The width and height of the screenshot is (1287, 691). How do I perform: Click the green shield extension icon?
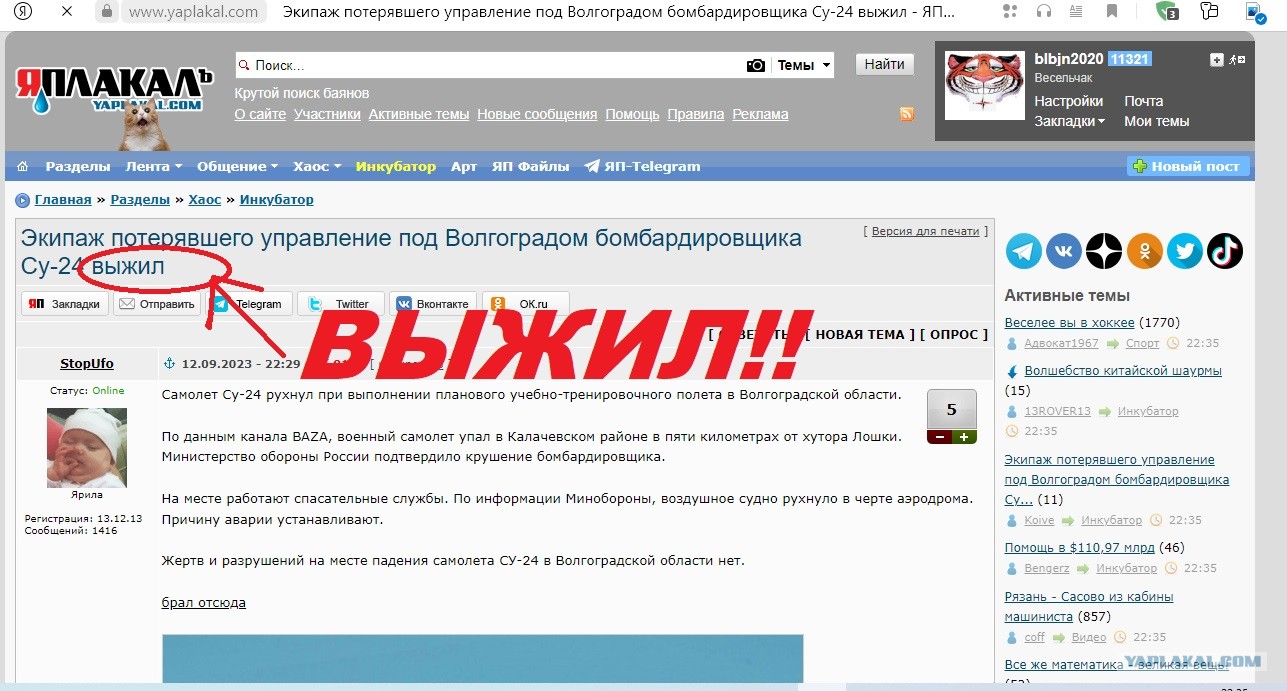coord(1167,12)
